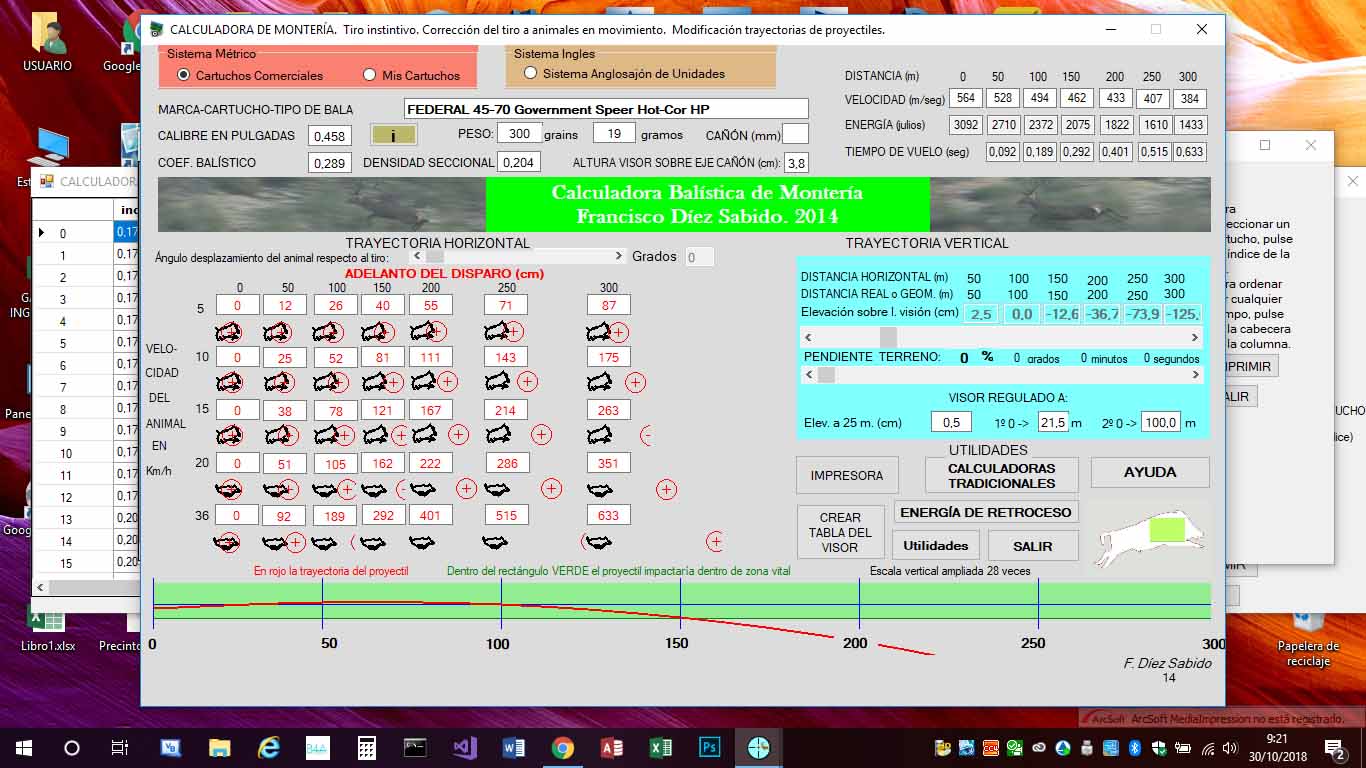Click the SALIR button

click(1032, 546)
